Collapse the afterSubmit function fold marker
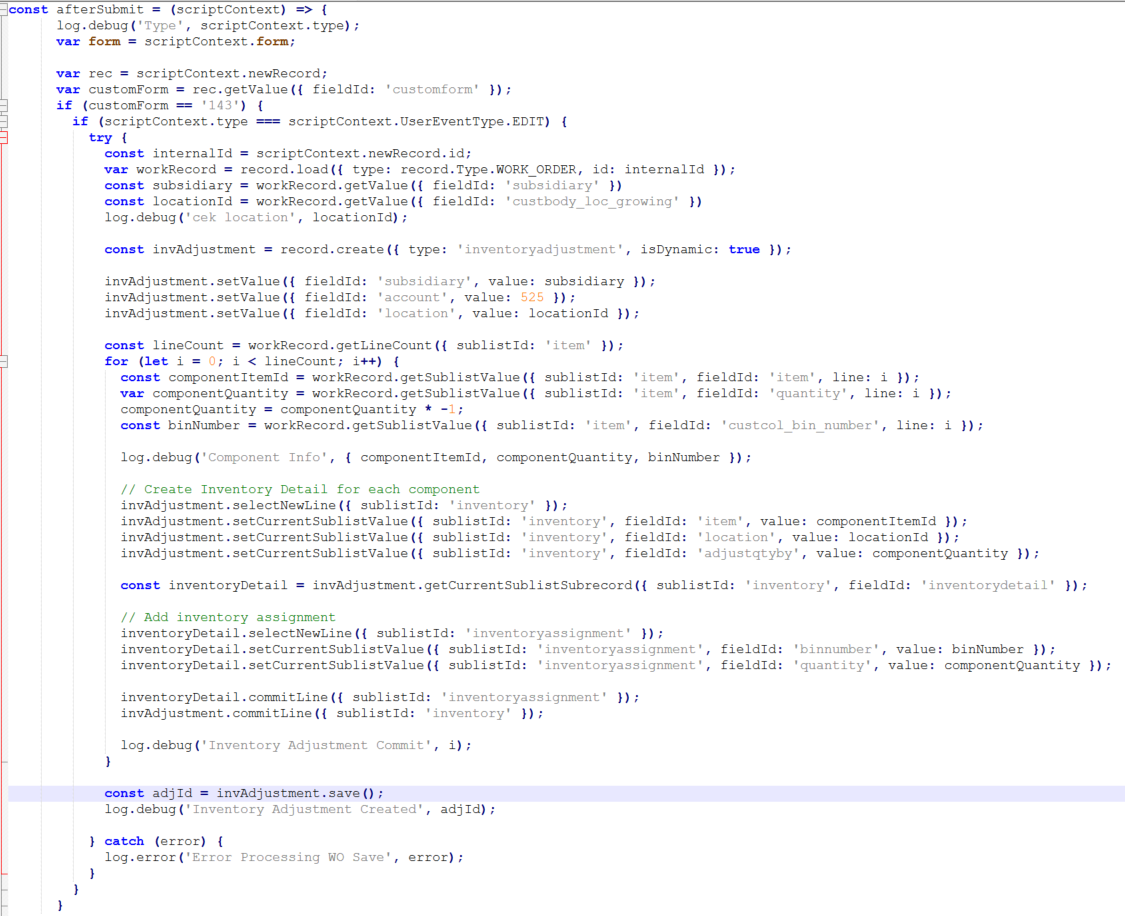Viewport: 1125px width, 916px height. point(4,10)
